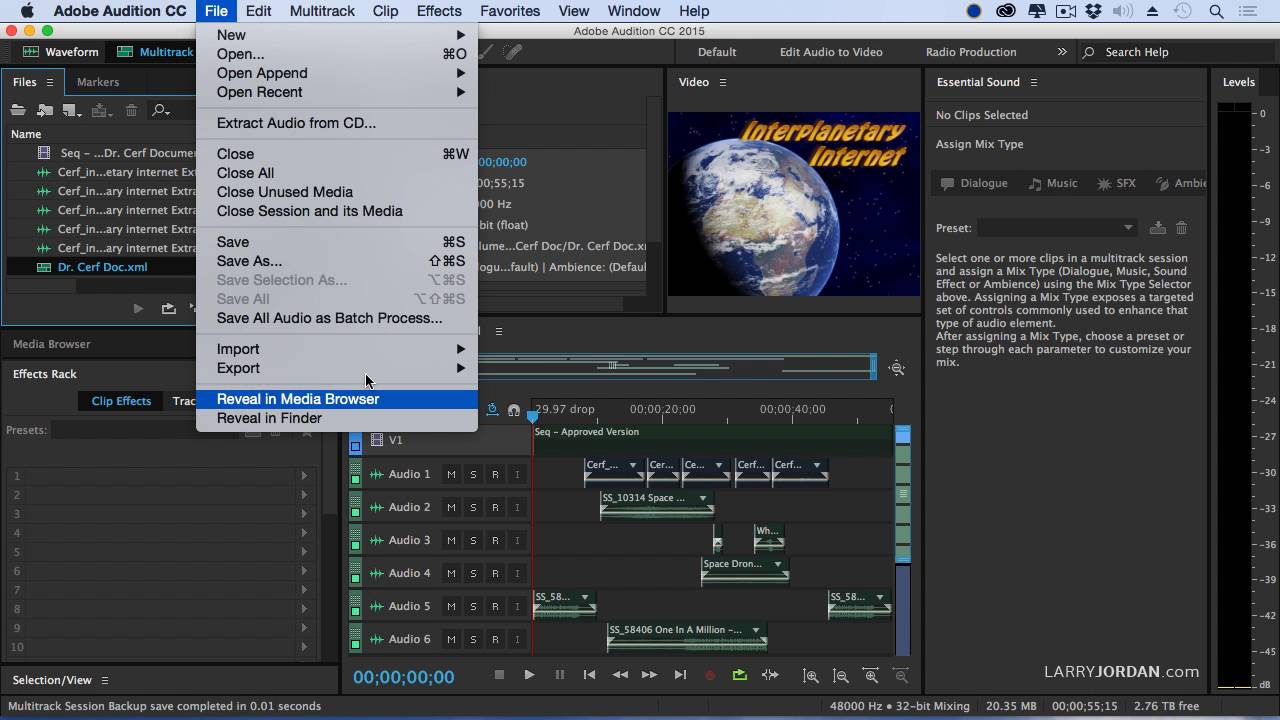
Task: Click the Search Help field
Action: (x=1176, y=52)
